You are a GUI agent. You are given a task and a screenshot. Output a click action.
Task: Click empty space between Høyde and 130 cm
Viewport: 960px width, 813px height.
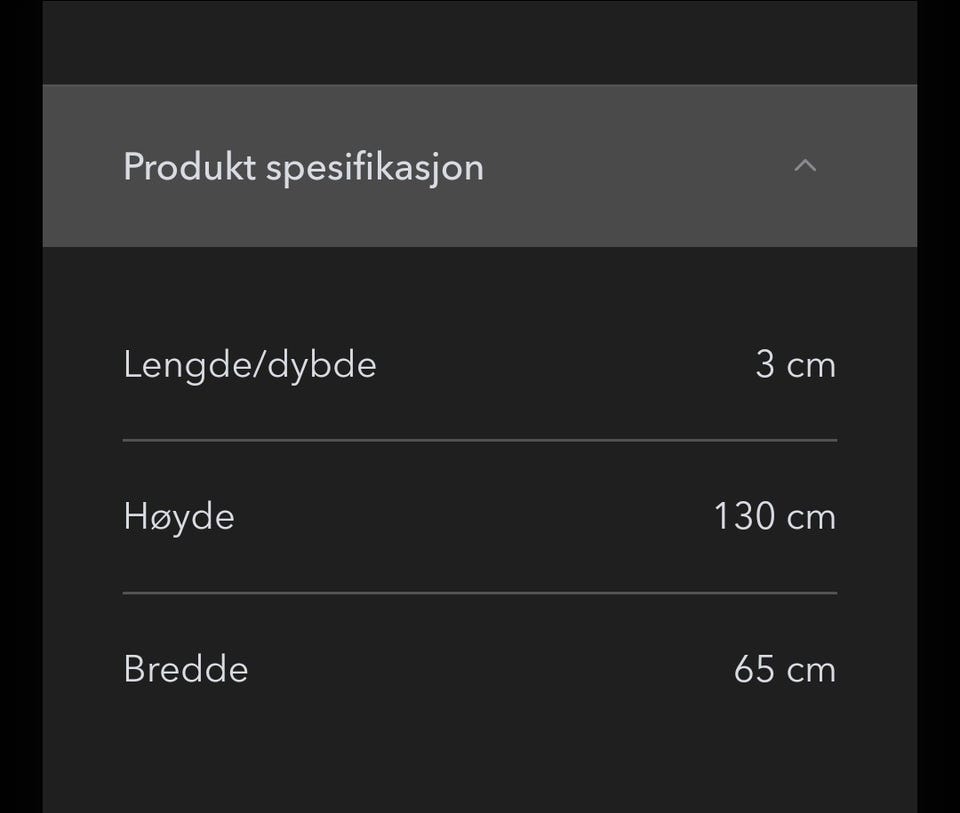click(x=470, y=517)
